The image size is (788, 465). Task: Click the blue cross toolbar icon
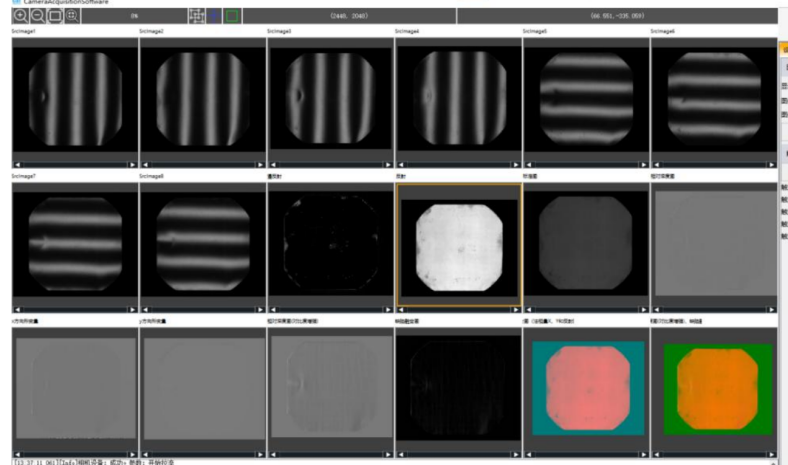[x=214, y=17]
